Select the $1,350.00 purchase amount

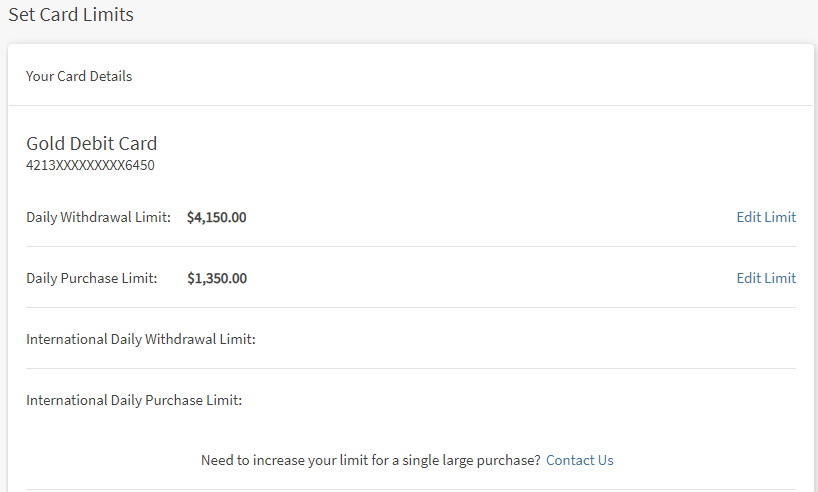pos(216,278)
